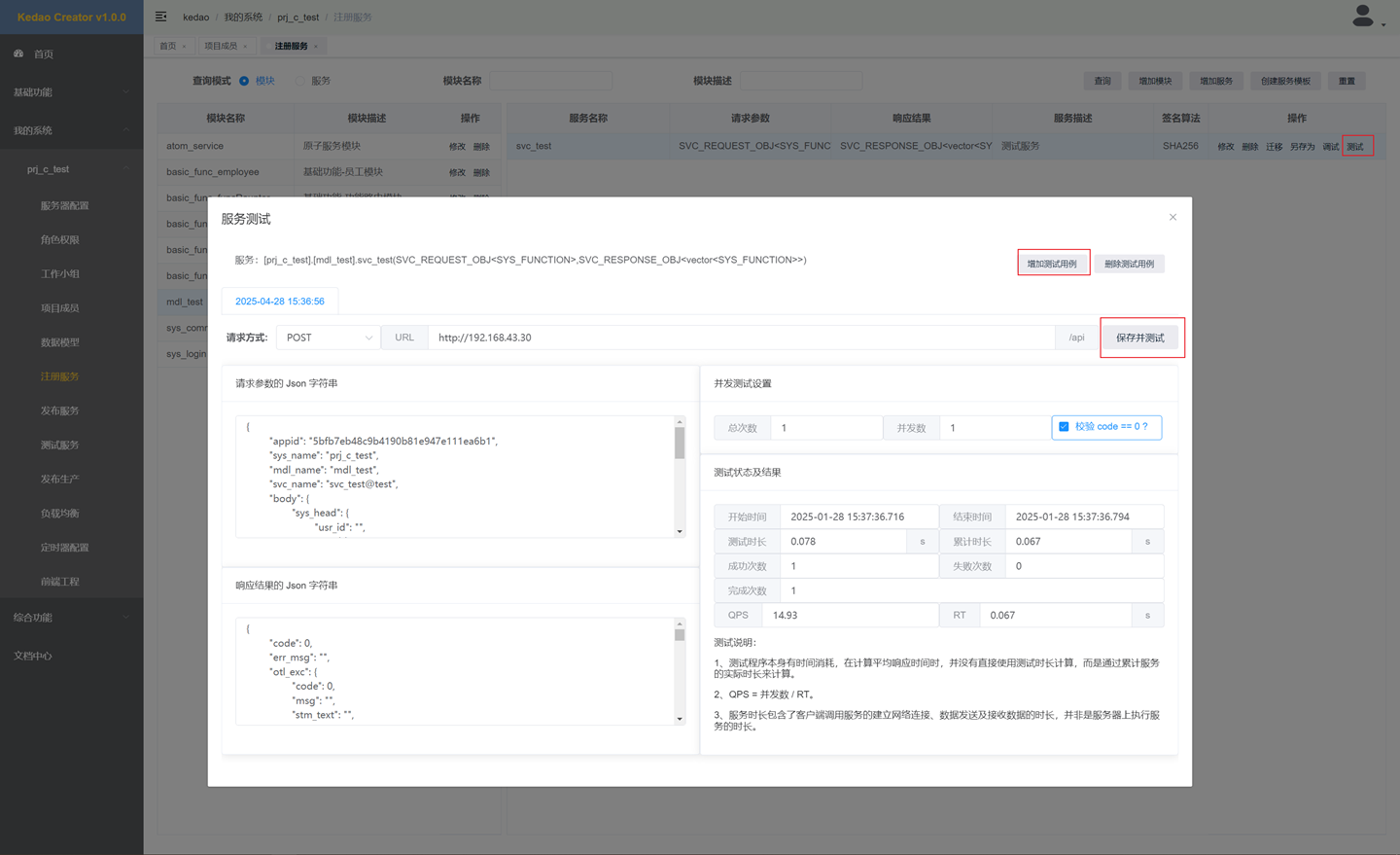The height and width of the screenshot is (855, 1400).
Task: Open the POST request method dropdown
Action: click(329, 338)
